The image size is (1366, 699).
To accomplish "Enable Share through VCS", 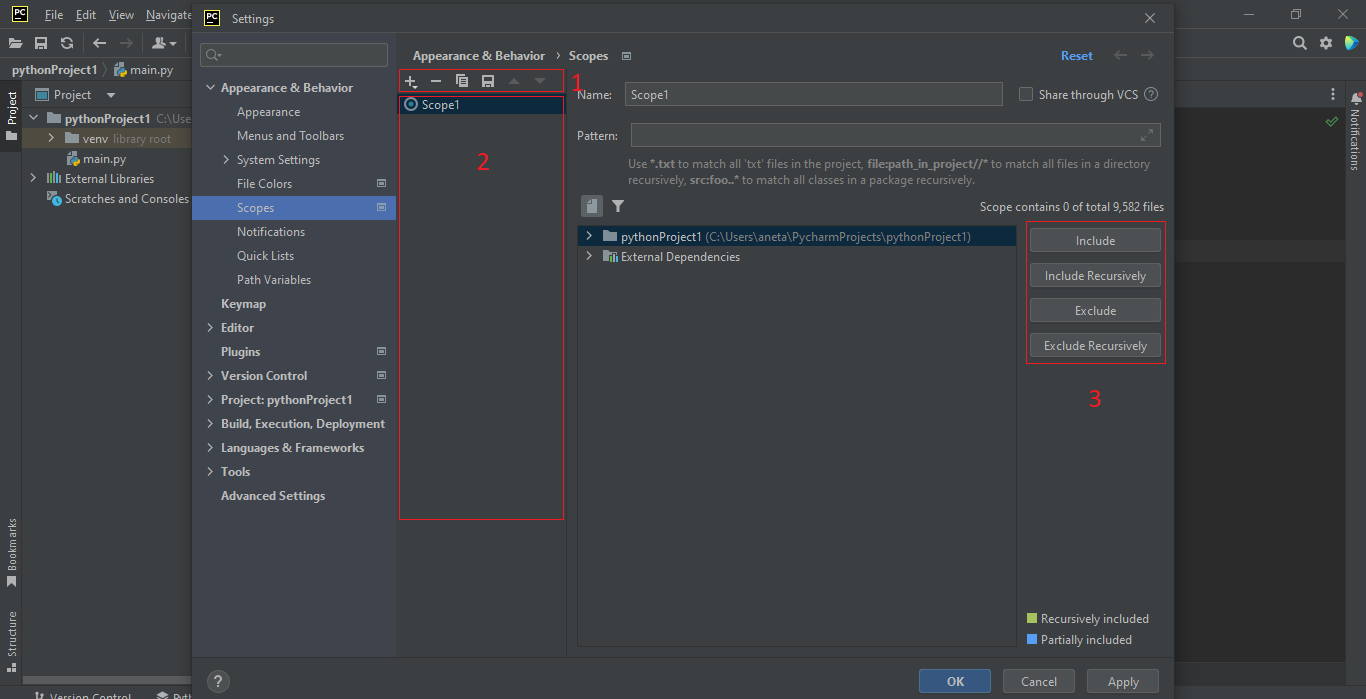I will [x=1026, y=94].
